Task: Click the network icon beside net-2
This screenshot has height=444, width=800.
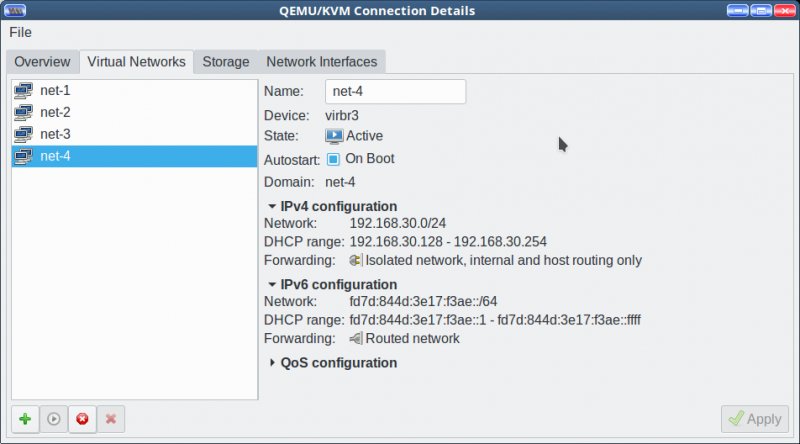Action: (x=23, y=112)
